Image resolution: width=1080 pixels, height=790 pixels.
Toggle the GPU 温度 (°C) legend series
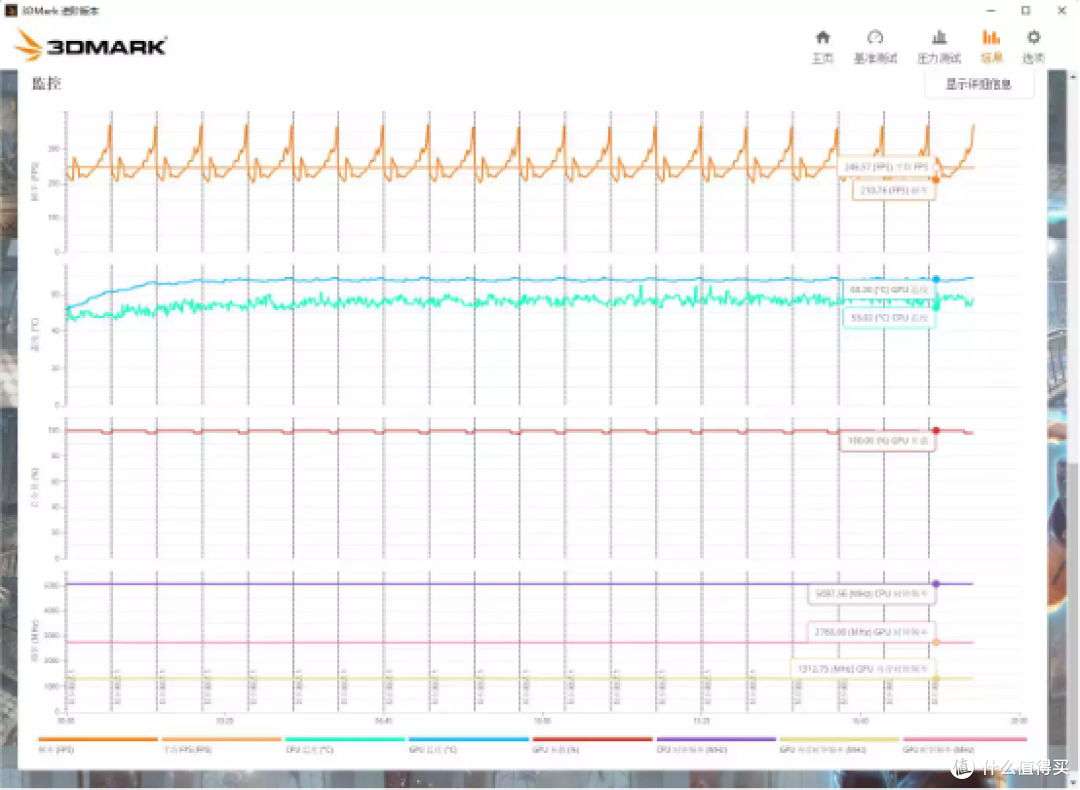(x=468, y=745)
